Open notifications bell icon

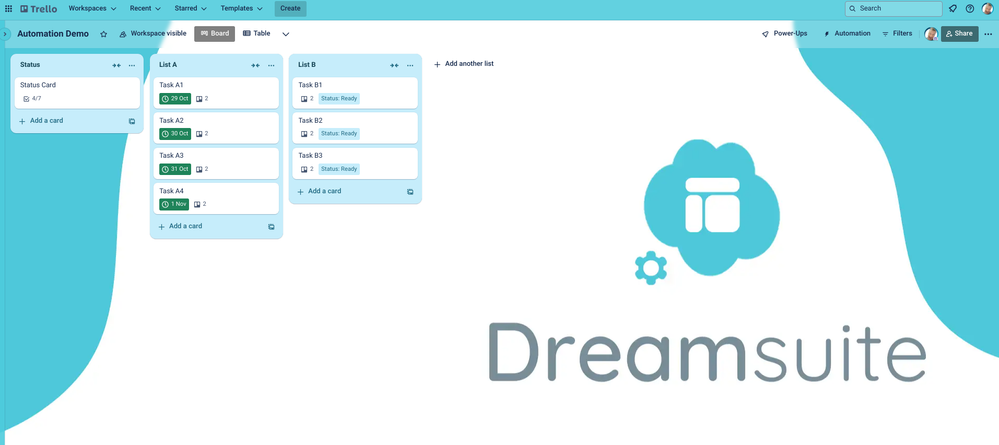[x=952, y=9]
